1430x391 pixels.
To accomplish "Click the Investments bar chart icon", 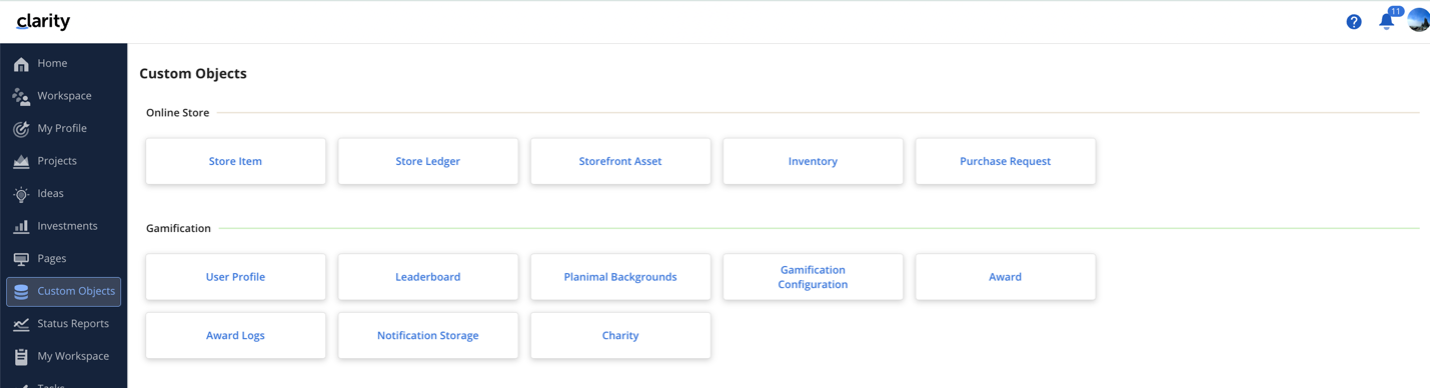I will tap(21, 227).
